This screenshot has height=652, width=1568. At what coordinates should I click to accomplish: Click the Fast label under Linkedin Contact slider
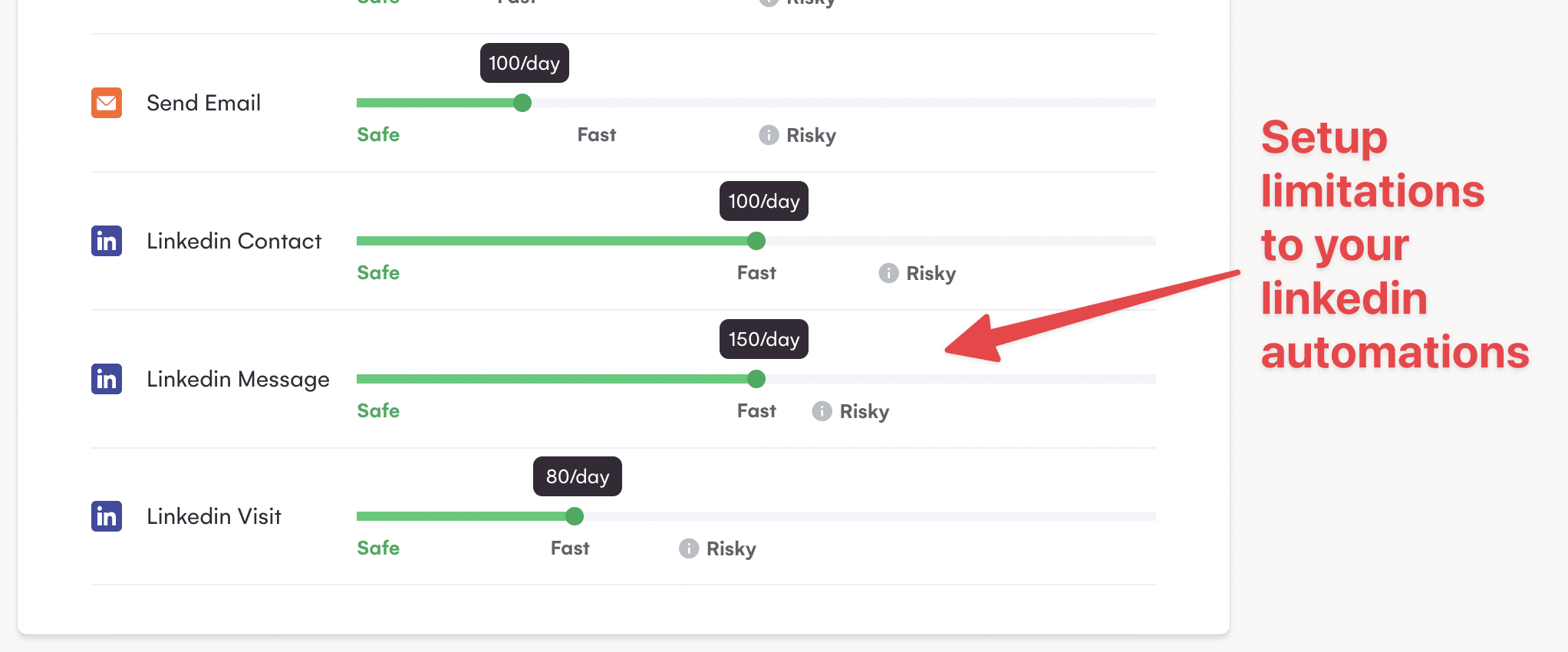click(756, 273)
